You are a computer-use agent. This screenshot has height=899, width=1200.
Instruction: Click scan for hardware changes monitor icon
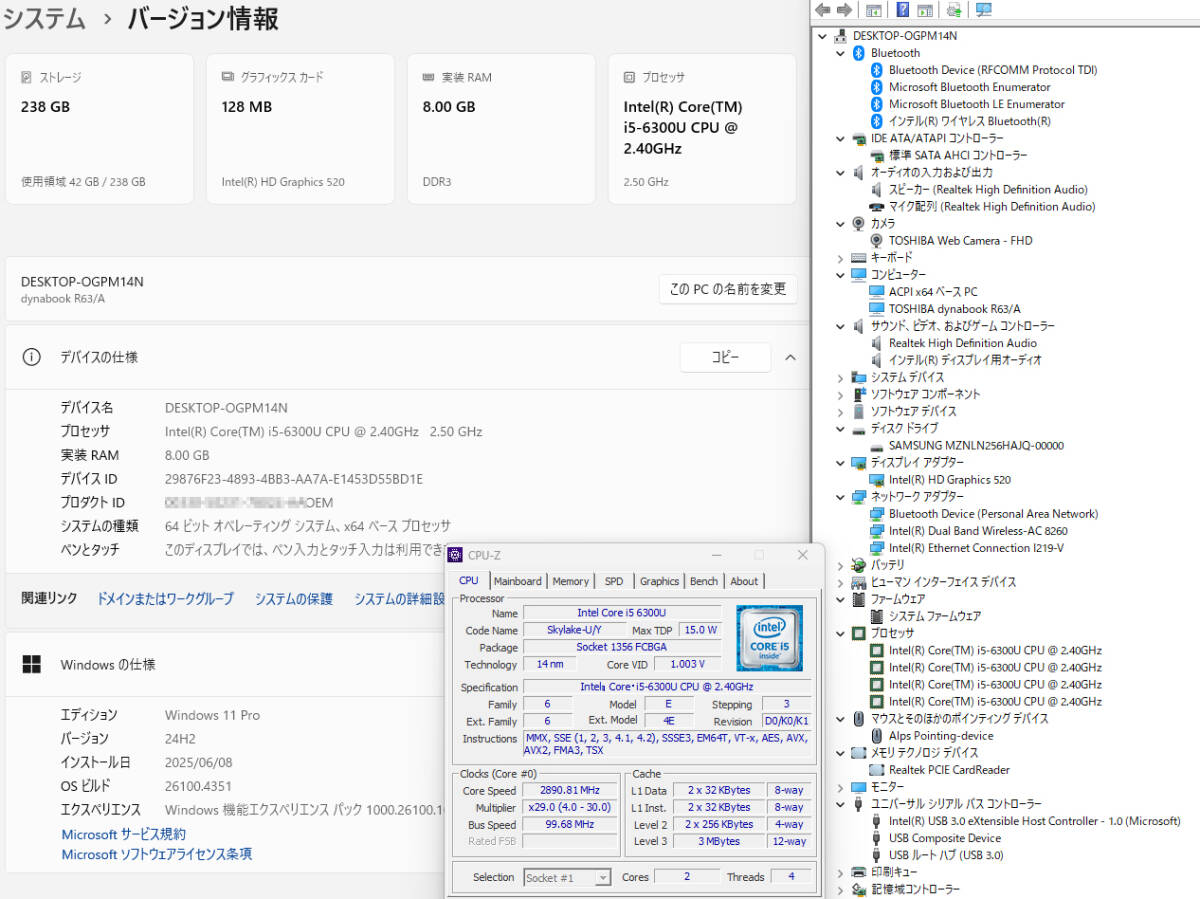click(984, 10)
